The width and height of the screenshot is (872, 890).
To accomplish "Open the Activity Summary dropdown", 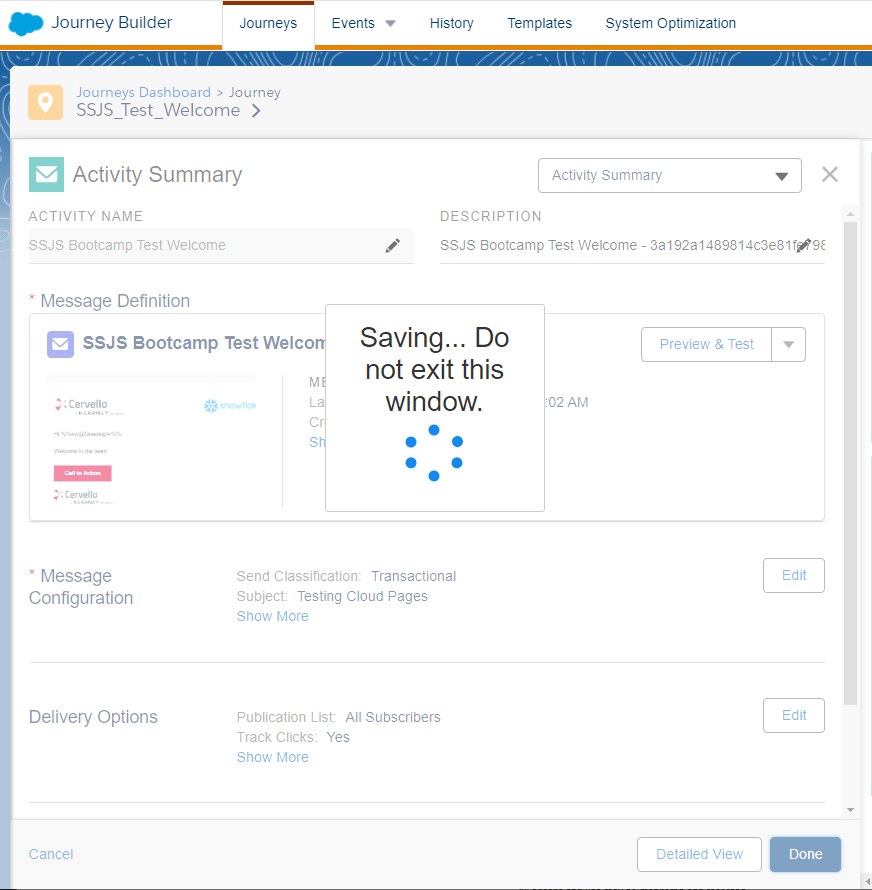I will [x=669, y=176].
